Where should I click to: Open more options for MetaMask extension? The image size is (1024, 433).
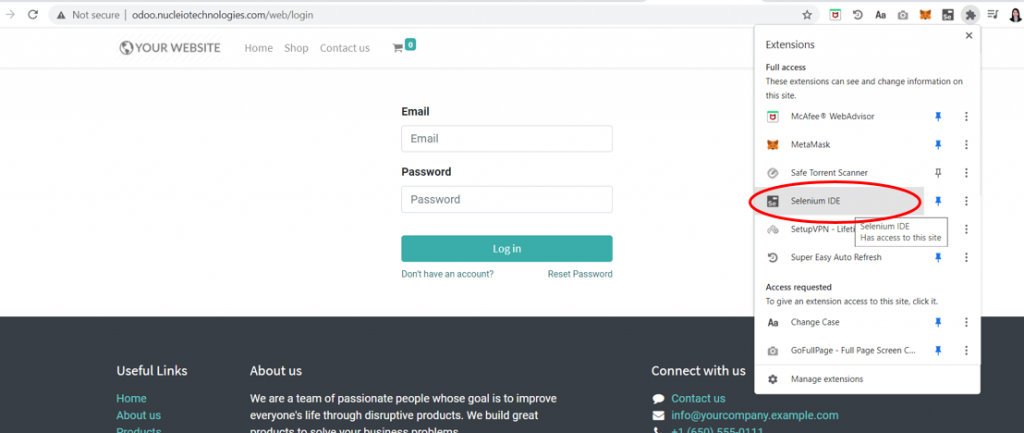tap(967, 145)
